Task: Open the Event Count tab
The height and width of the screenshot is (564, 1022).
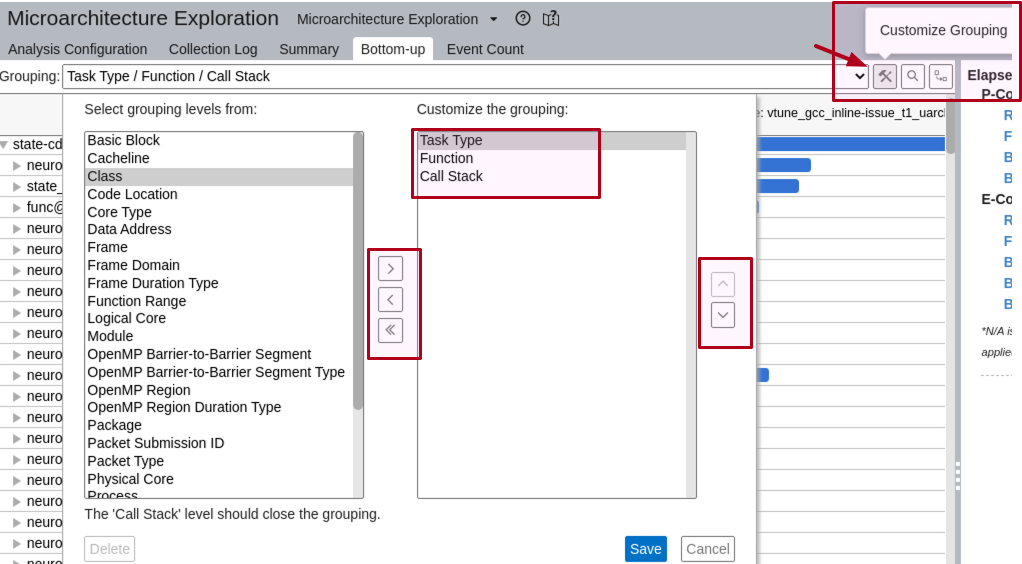Action: tap(485, 49)
